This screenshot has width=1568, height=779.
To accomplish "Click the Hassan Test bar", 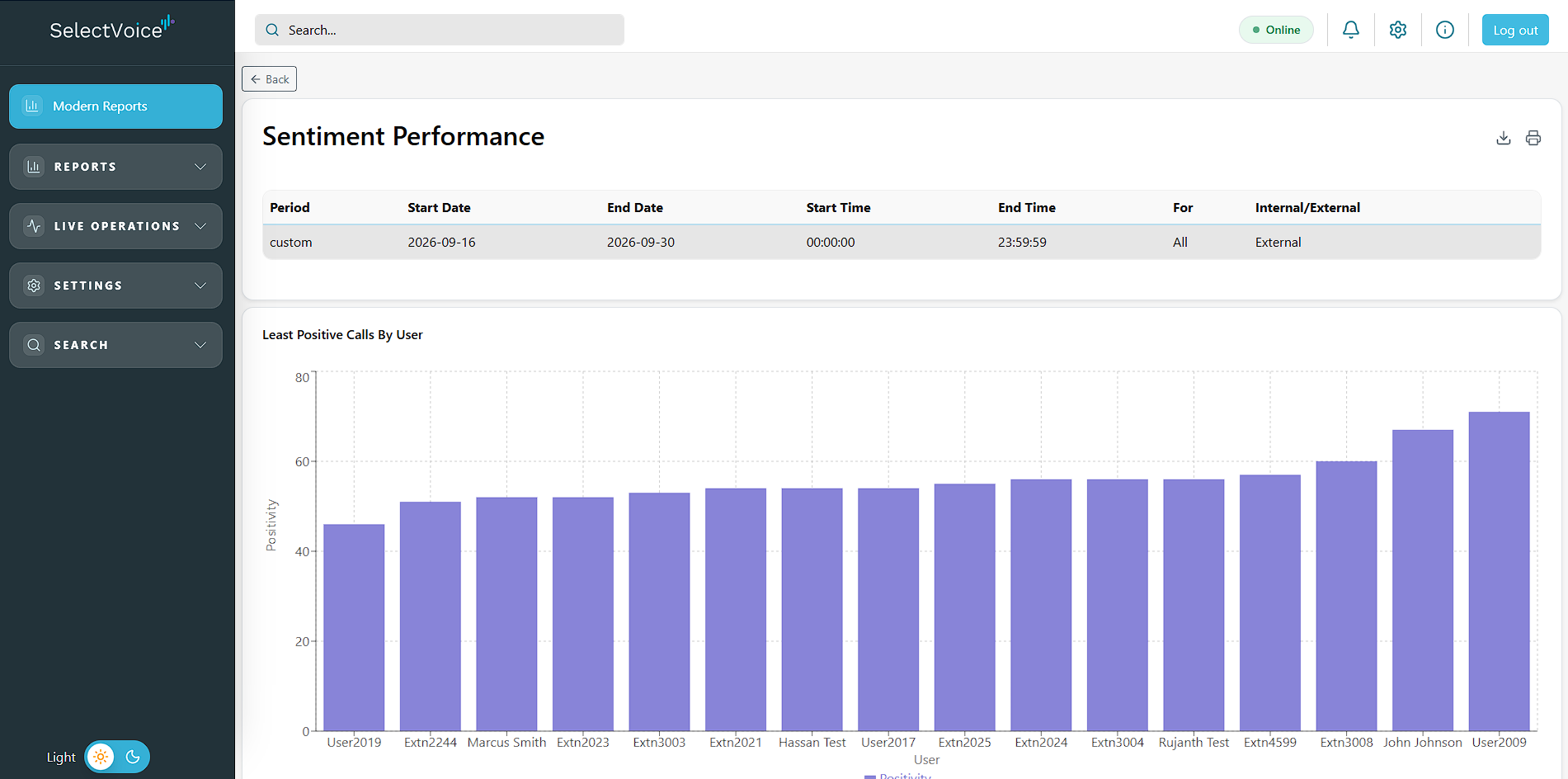I will [812, 610].
